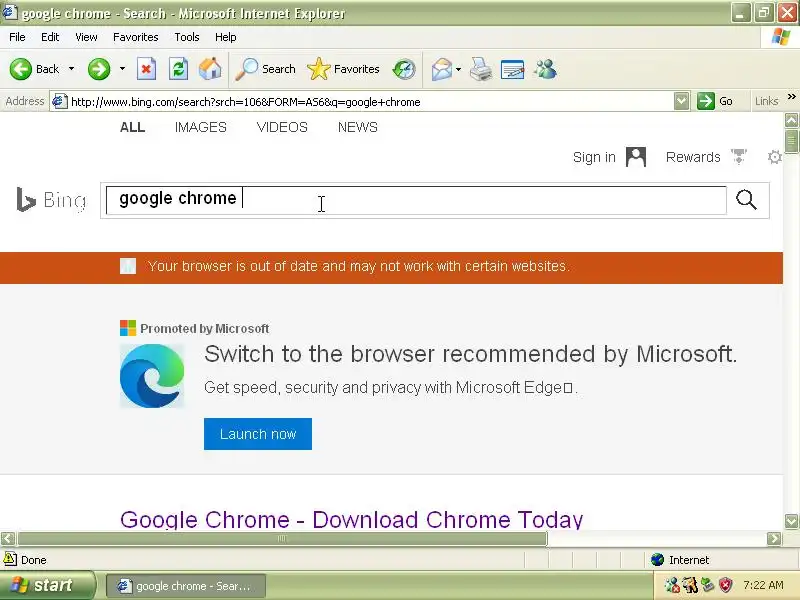
Task: Click the status bar warning icon beside Done
Action: (10, 559)
